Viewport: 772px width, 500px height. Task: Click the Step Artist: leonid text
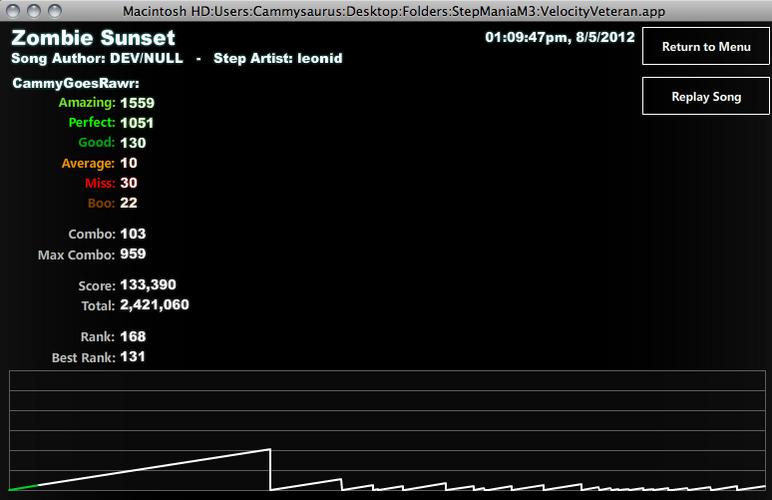tap(278, 58)
